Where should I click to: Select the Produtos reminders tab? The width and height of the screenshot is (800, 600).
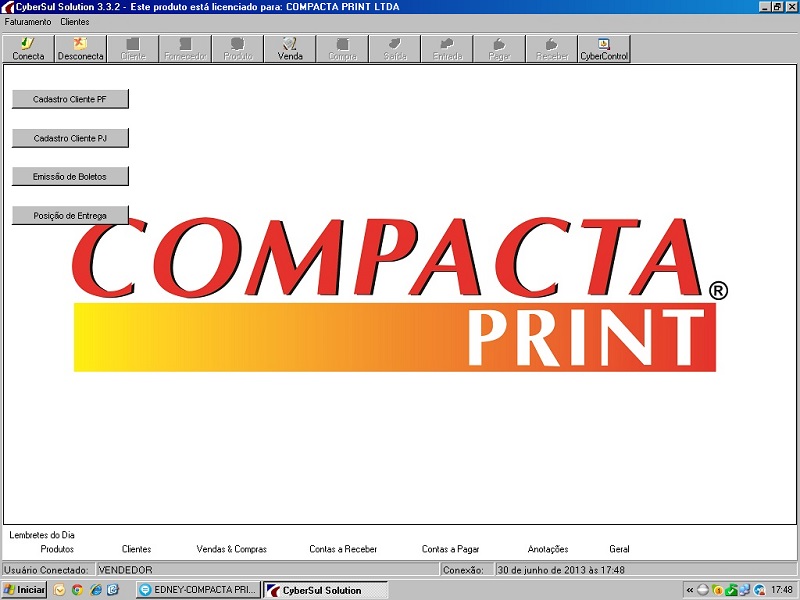coord(57,549)
